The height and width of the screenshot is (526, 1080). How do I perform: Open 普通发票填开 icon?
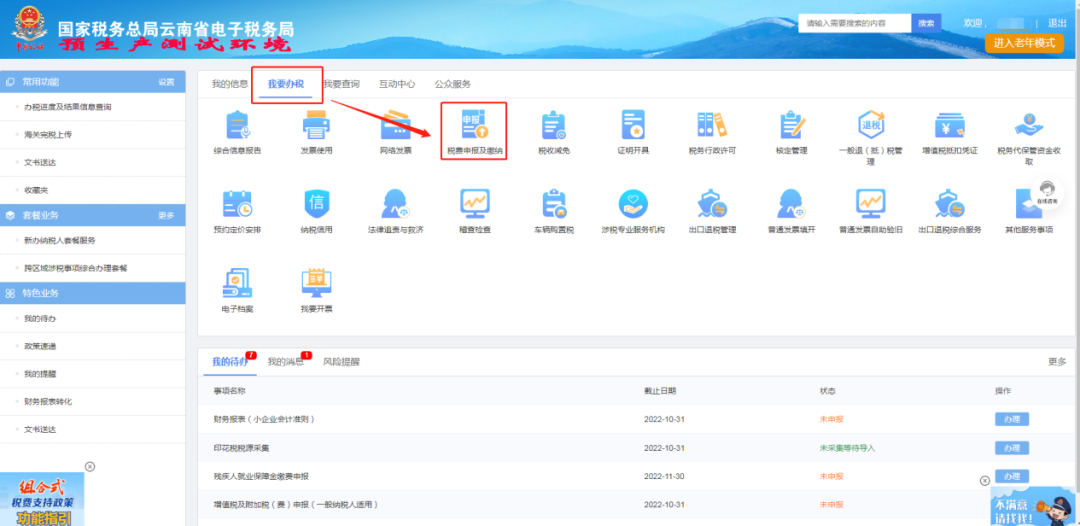pyautogui.click(x=792, y=204)
